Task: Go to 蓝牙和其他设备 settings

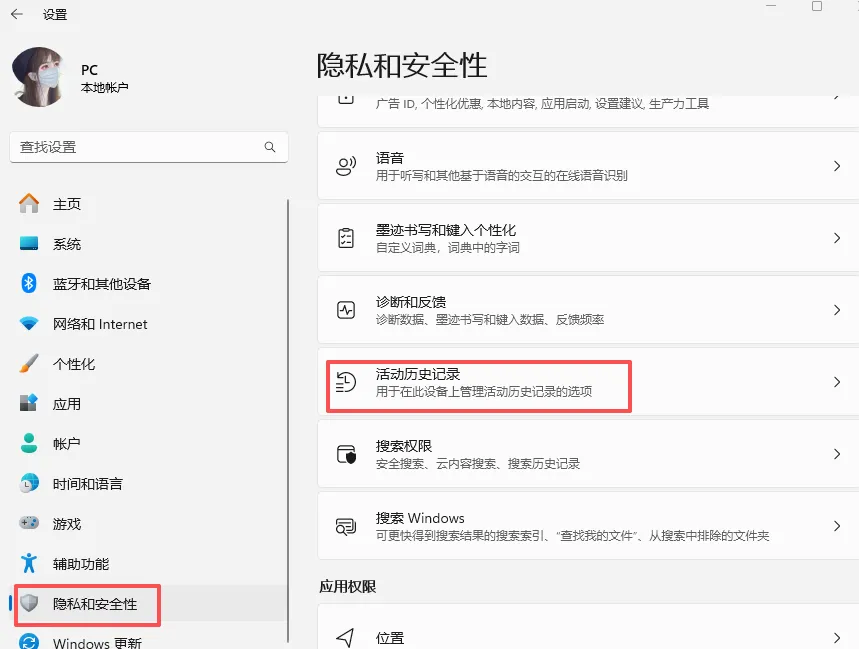Action: coord(149,284)
